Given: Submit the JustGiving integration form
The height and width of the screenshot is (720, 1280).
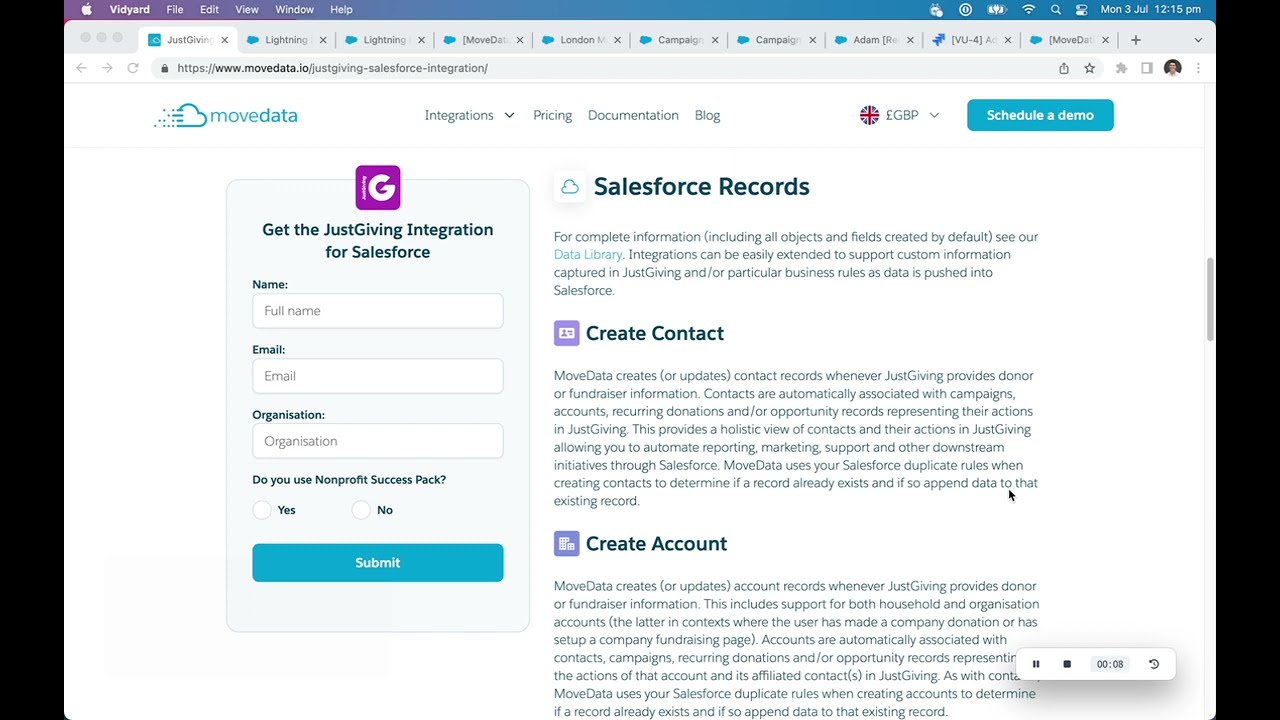Looking at the screenshot, I should click(x=378, y=563).
